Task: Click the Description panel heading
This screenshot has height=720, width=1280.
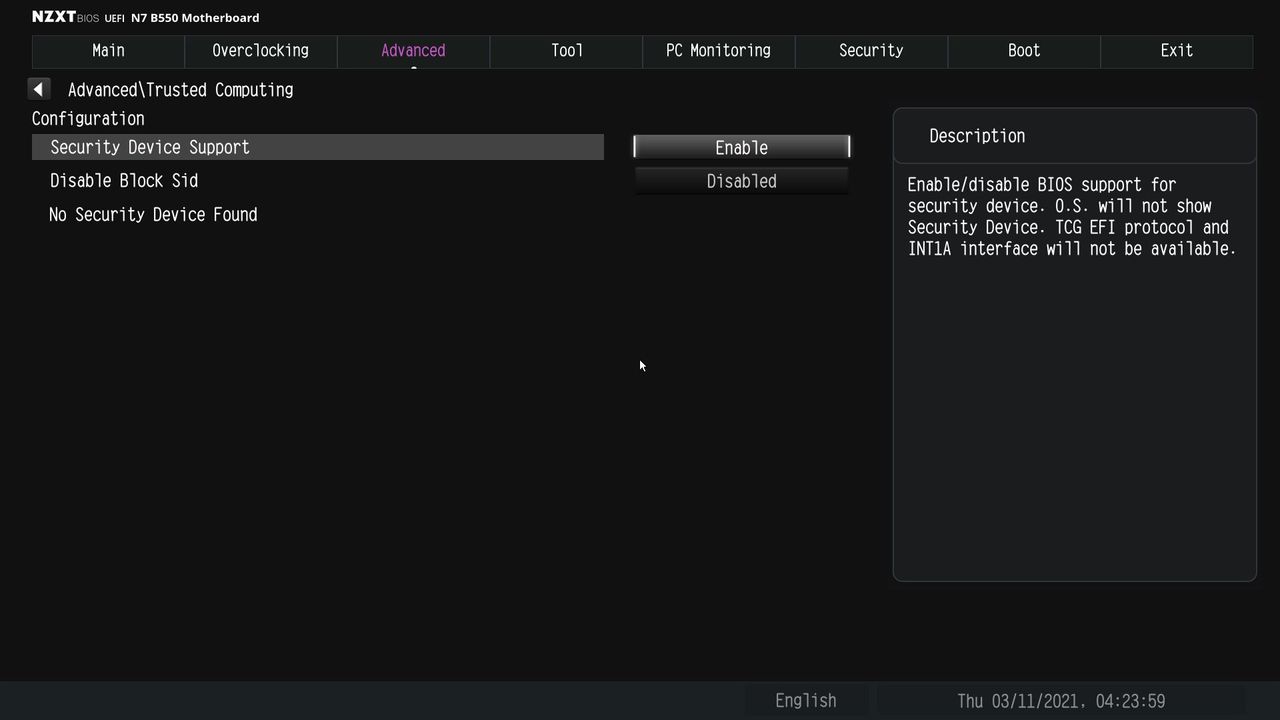Action: point(977,136)
